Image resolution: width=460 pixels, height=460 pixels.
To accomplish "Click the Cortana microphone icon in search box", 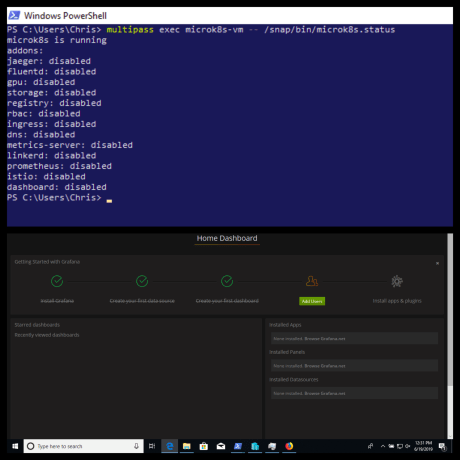I will coord(136,446).
